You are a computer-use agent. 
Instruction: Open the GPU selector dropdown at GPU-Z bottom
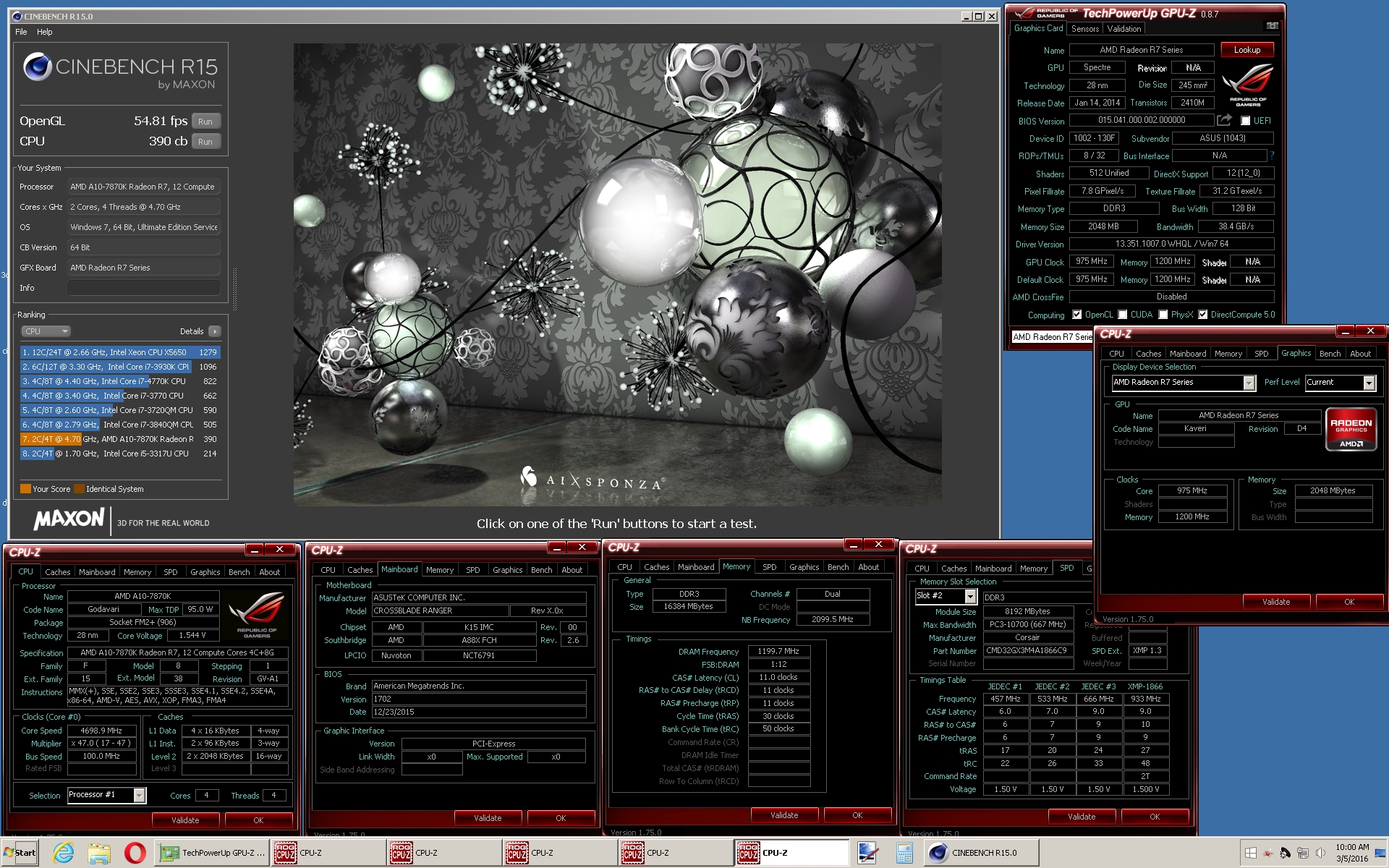1052,337
